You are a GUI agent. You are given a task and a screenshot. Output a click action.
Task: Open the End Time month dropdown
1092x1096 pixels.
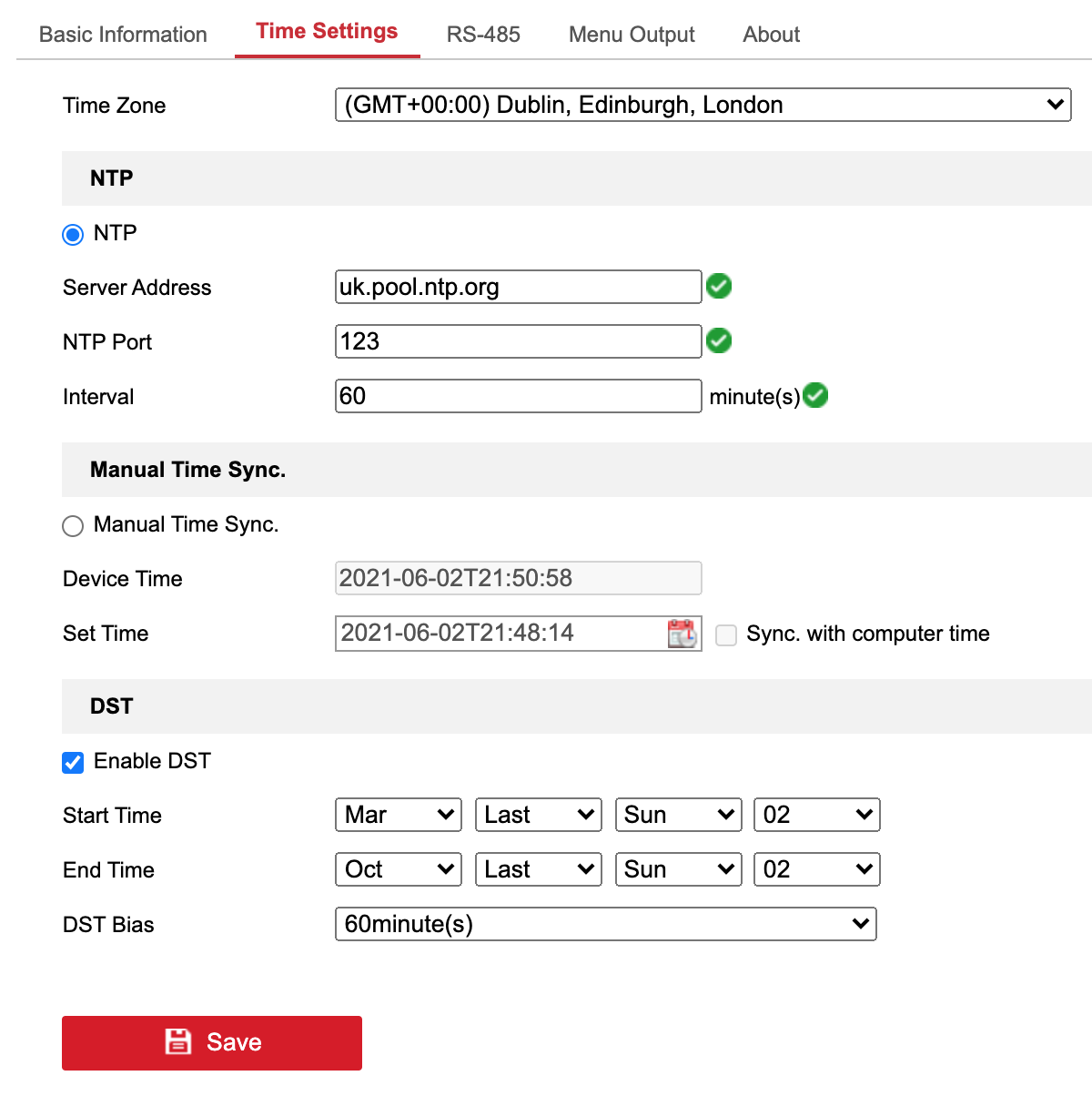point(399,869)
